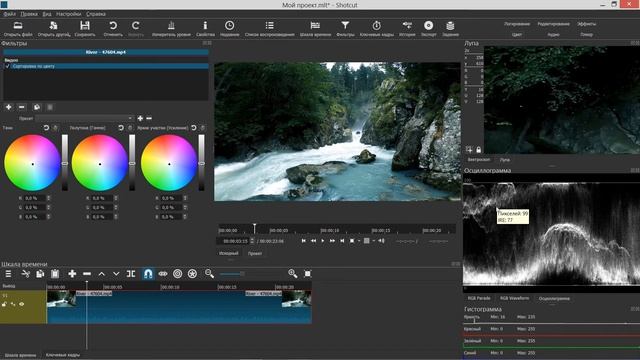This screenshot has height=360, width=640.
Task: Open the Properties panel icon
Action: [205, 26]
